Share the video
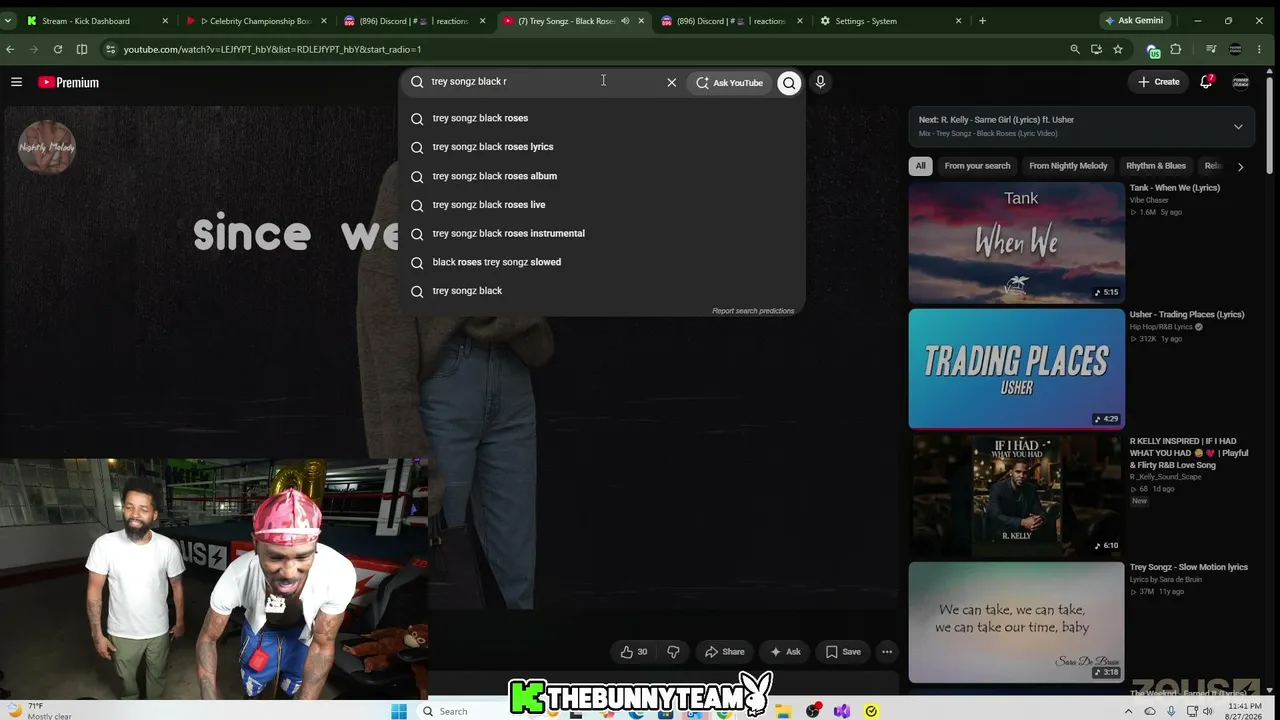This screenshot has height=720, width=1280. (724, 652)
